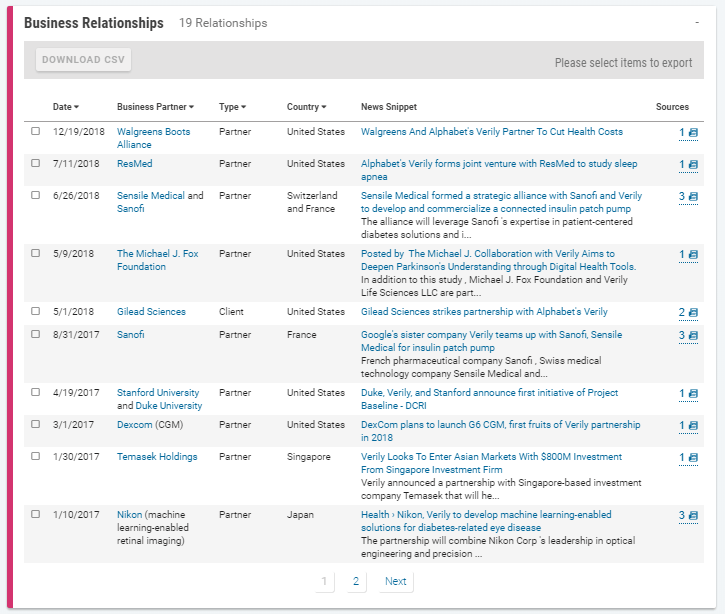Open sources icon for 8/31/2017 Sanofi row
The image size is (725, 614).
point(693,336)
